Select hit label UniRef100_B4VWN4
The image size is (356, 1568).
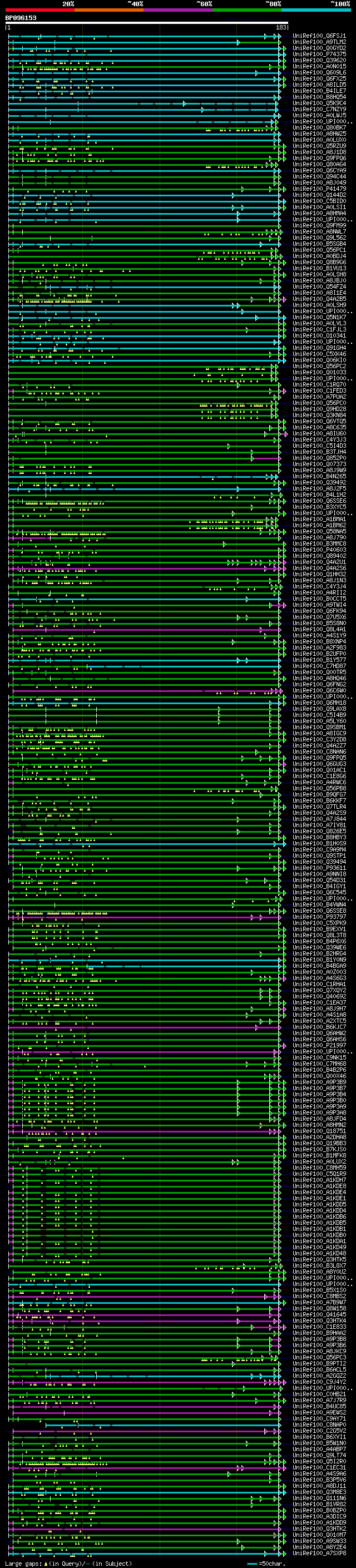[x=319, y=904]
